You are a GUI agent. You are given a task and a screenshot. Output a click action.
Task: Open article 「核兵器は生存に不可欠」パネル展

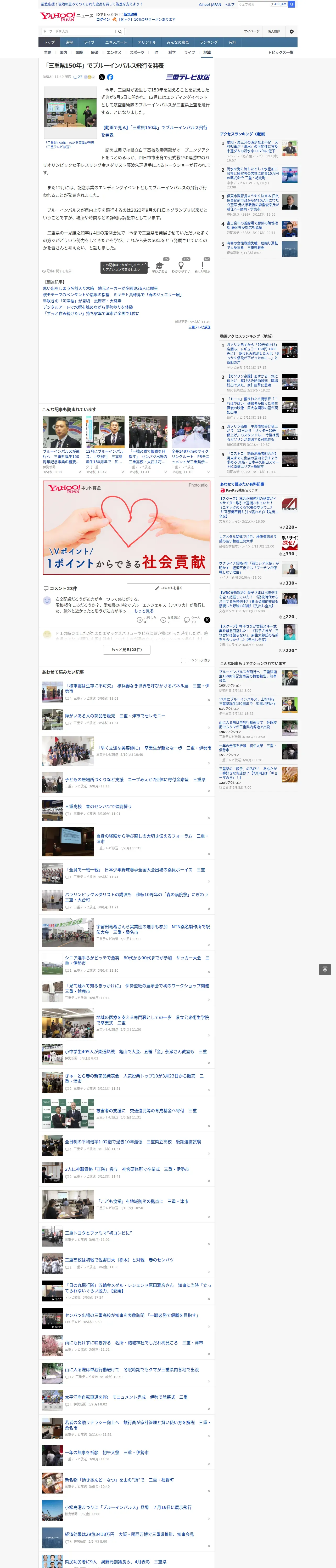137,688
